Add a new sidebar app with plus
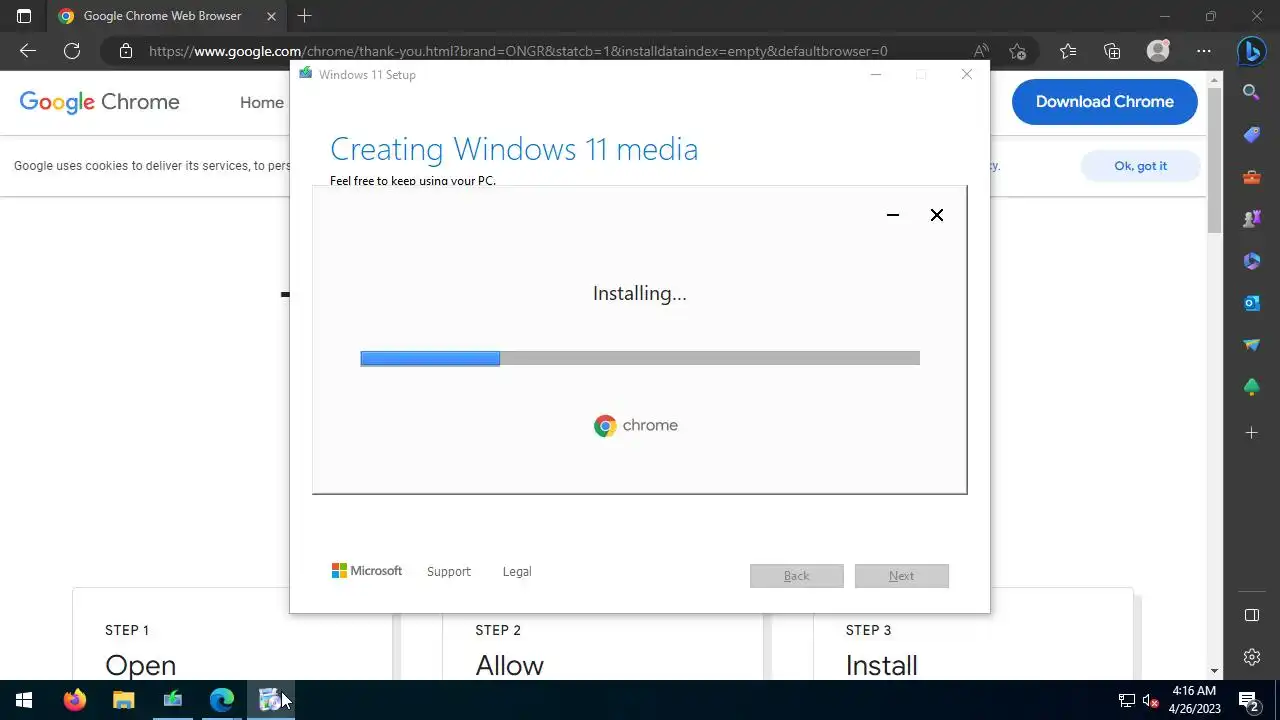 pyautogui.click(x=1251, y=432)
